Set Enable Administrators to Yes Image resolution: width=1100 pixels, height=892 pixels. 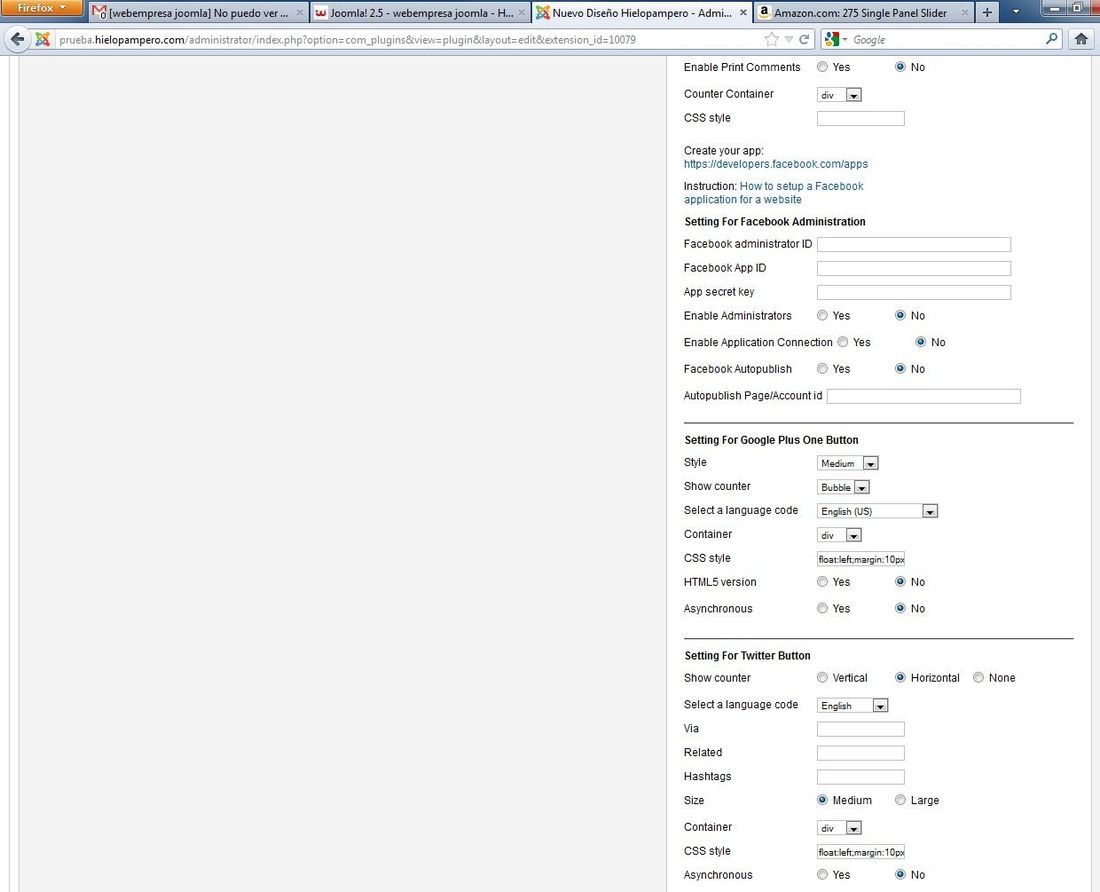(822, 316)
